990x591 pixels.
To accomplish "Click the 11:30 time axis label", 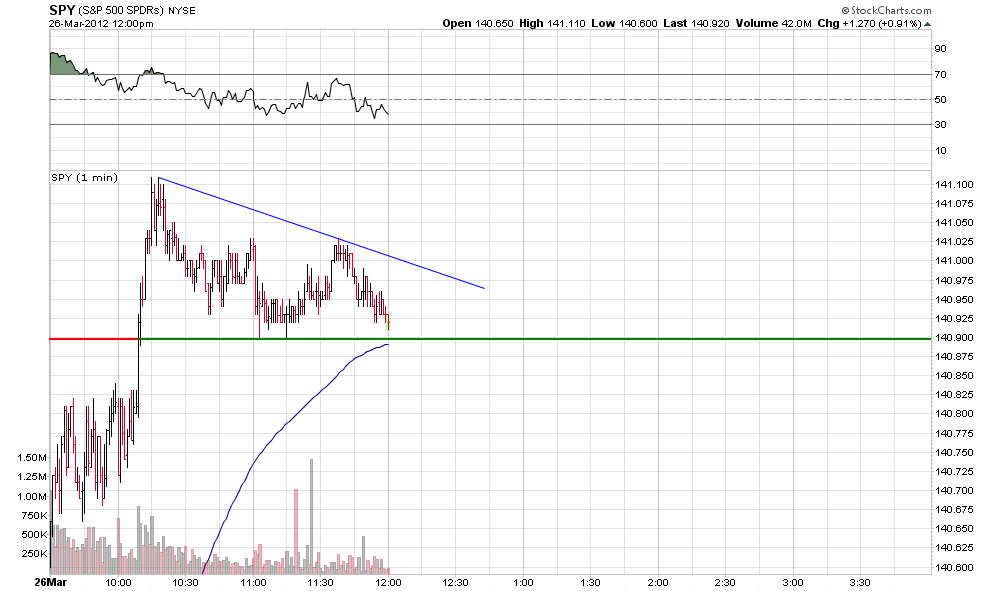I will pyautogui.click(x=321, y=582).
